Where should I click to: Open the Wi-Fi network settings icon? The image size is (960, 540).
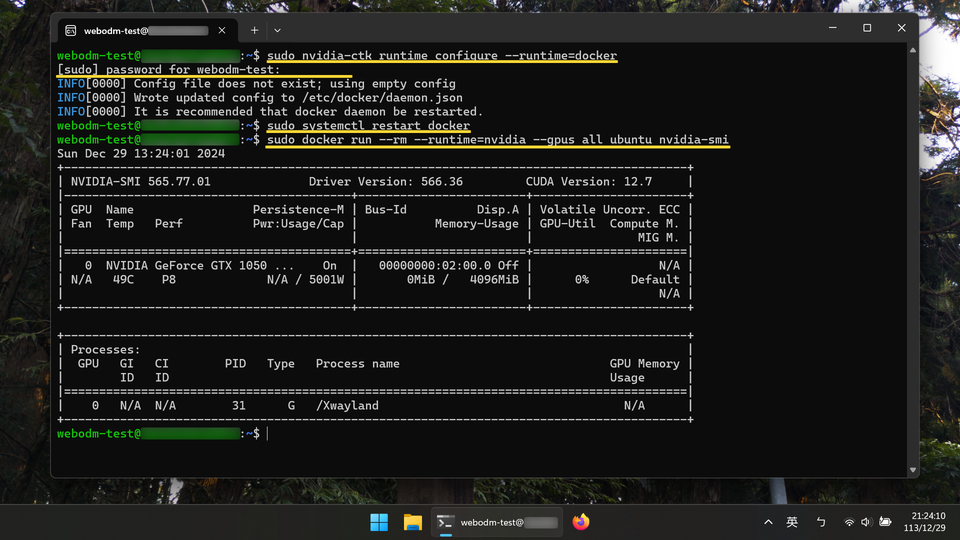pos(849,522)
